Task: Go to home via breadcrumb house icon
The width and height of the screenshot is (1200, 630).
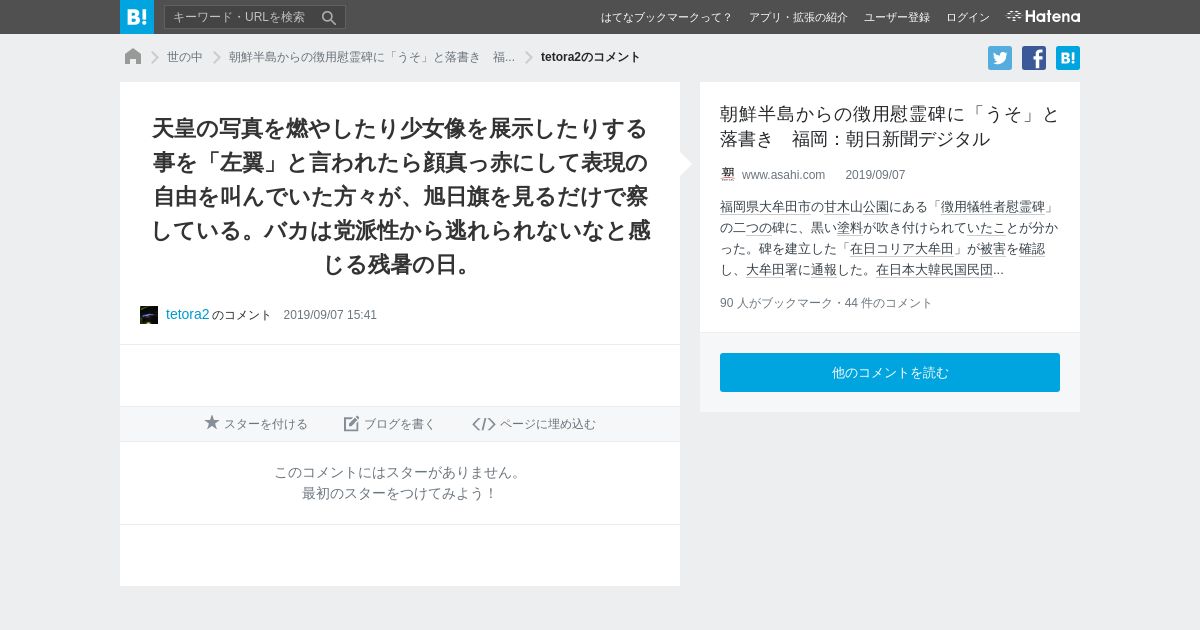Action: point(133,57)
